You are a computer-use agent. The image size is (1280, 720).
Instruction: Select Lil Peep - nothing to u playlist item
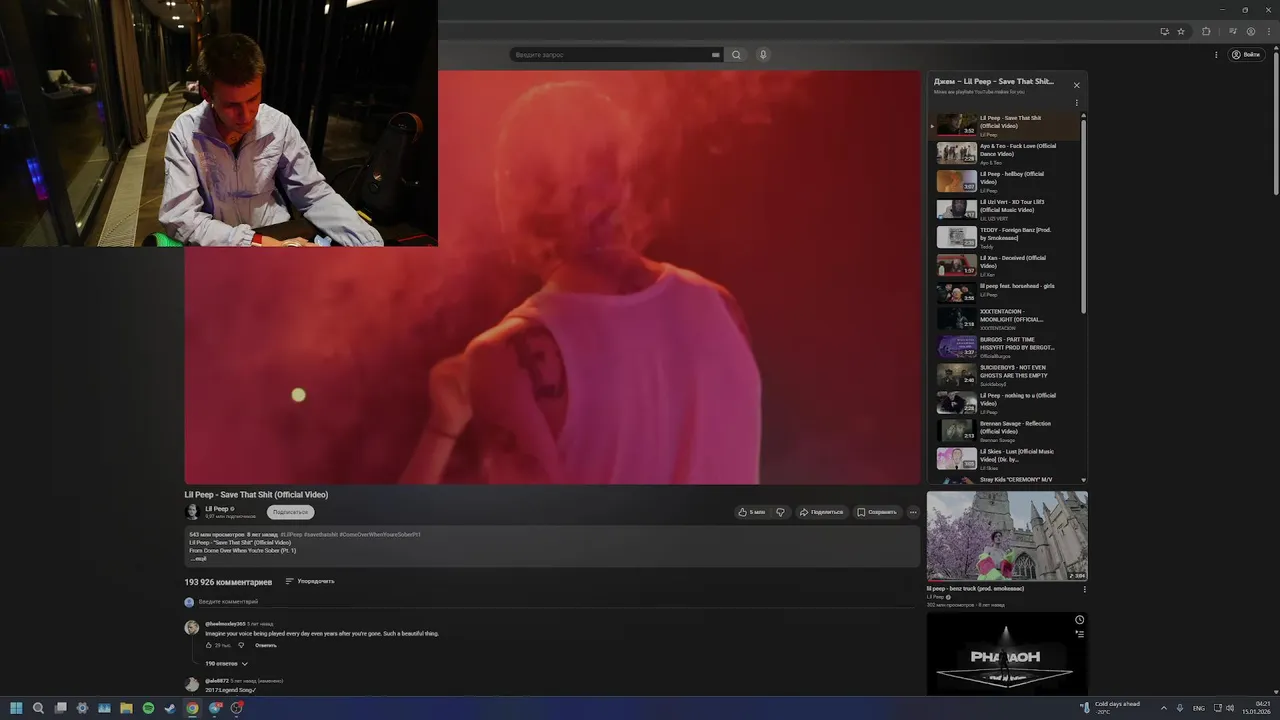[1006, 403]
